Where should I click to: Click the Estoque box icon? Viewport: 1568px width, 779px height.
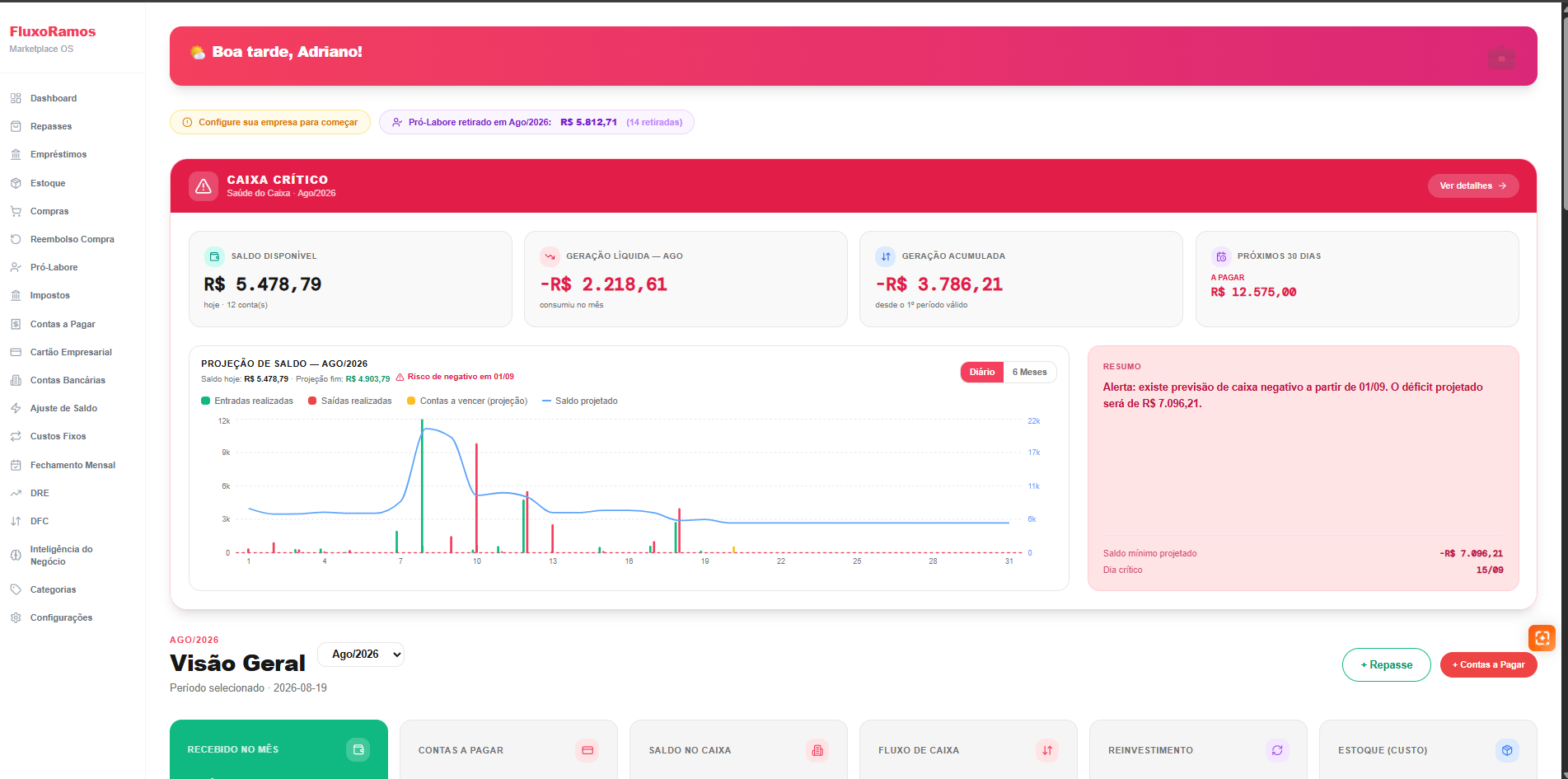pos(16,183)
